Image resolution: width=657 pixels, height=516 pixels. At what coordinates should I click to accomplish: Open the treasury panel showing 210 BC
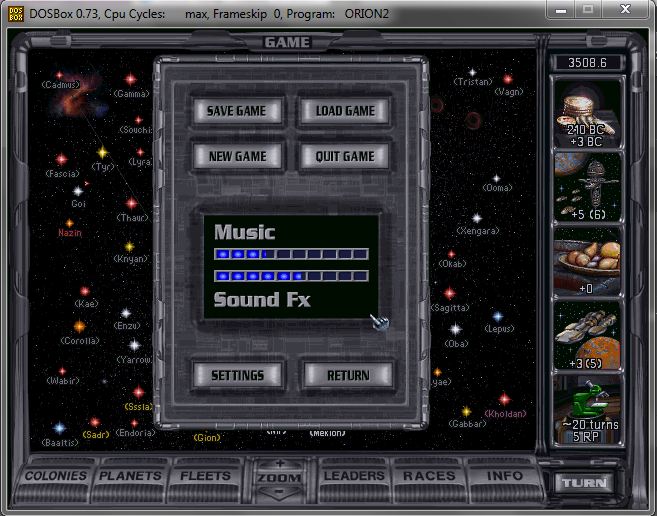click(x=588, y=114)
